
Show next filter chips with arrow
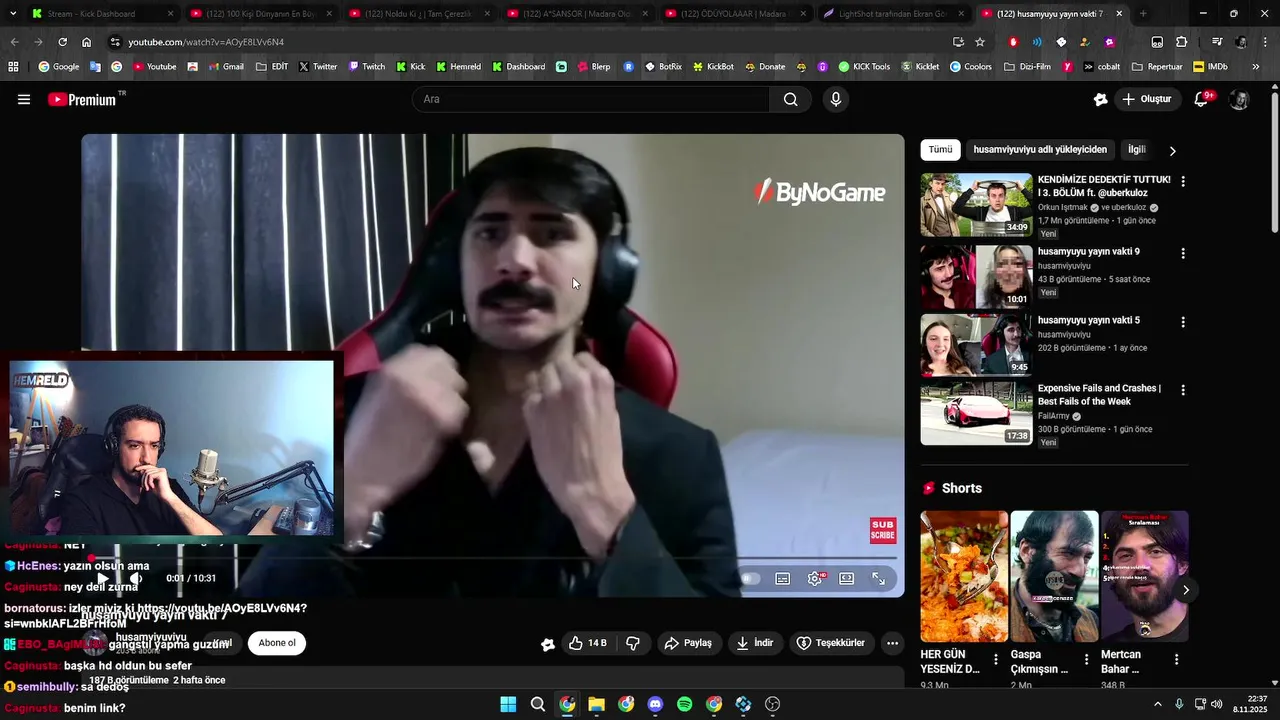pyautogui.click(x=1172, y=150)
